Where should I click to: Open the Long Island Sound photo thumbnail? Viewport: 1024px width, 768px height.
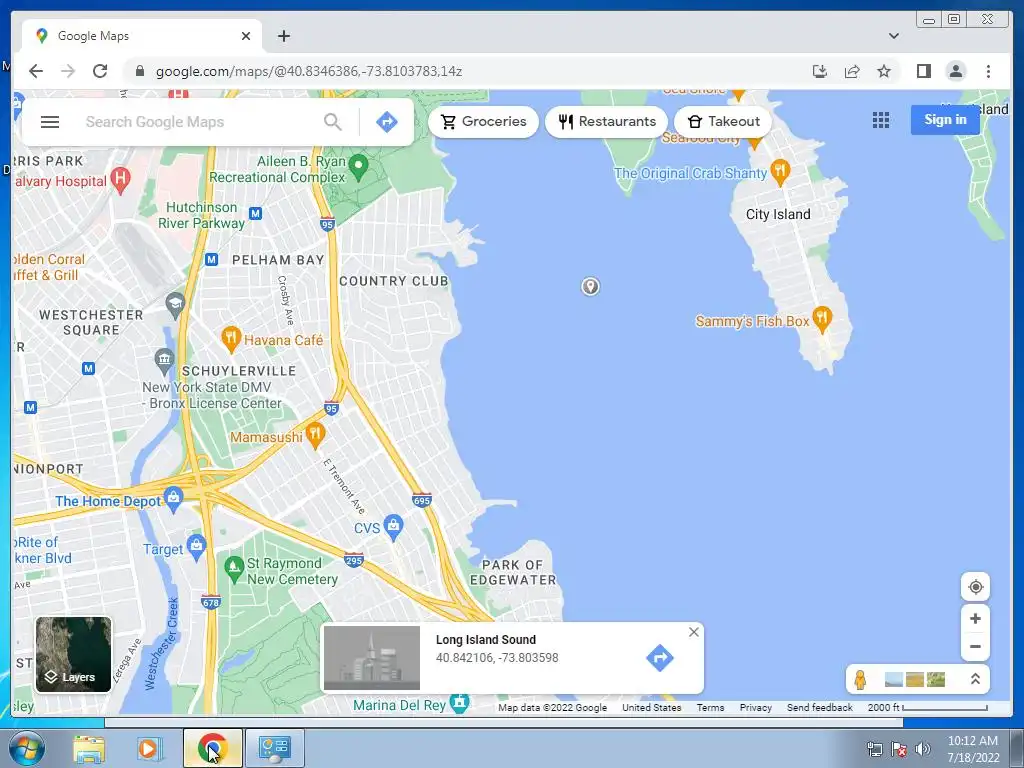pyautogui.click(x=372, y=658)
